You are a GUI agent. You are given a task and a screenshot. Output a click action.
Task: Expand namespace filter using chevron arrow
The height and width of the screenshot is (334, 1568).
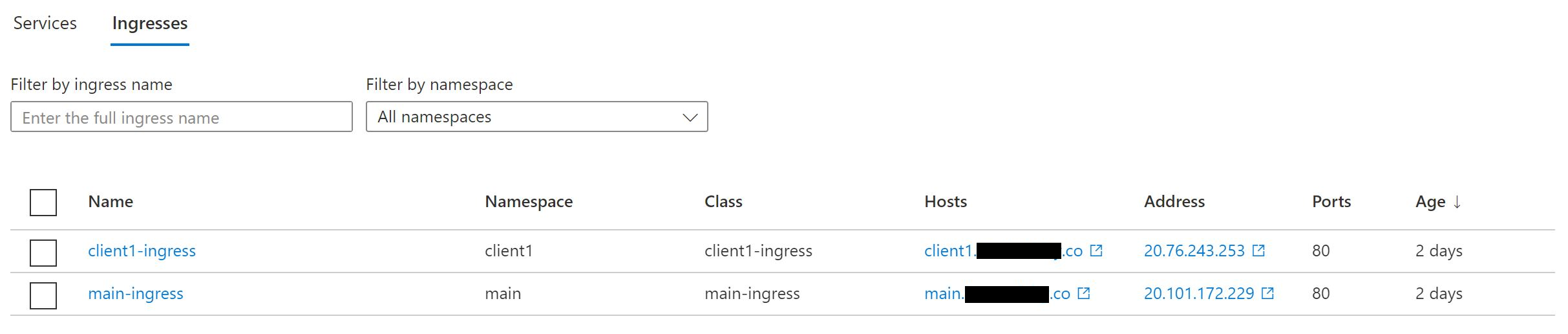coord(690,118)
